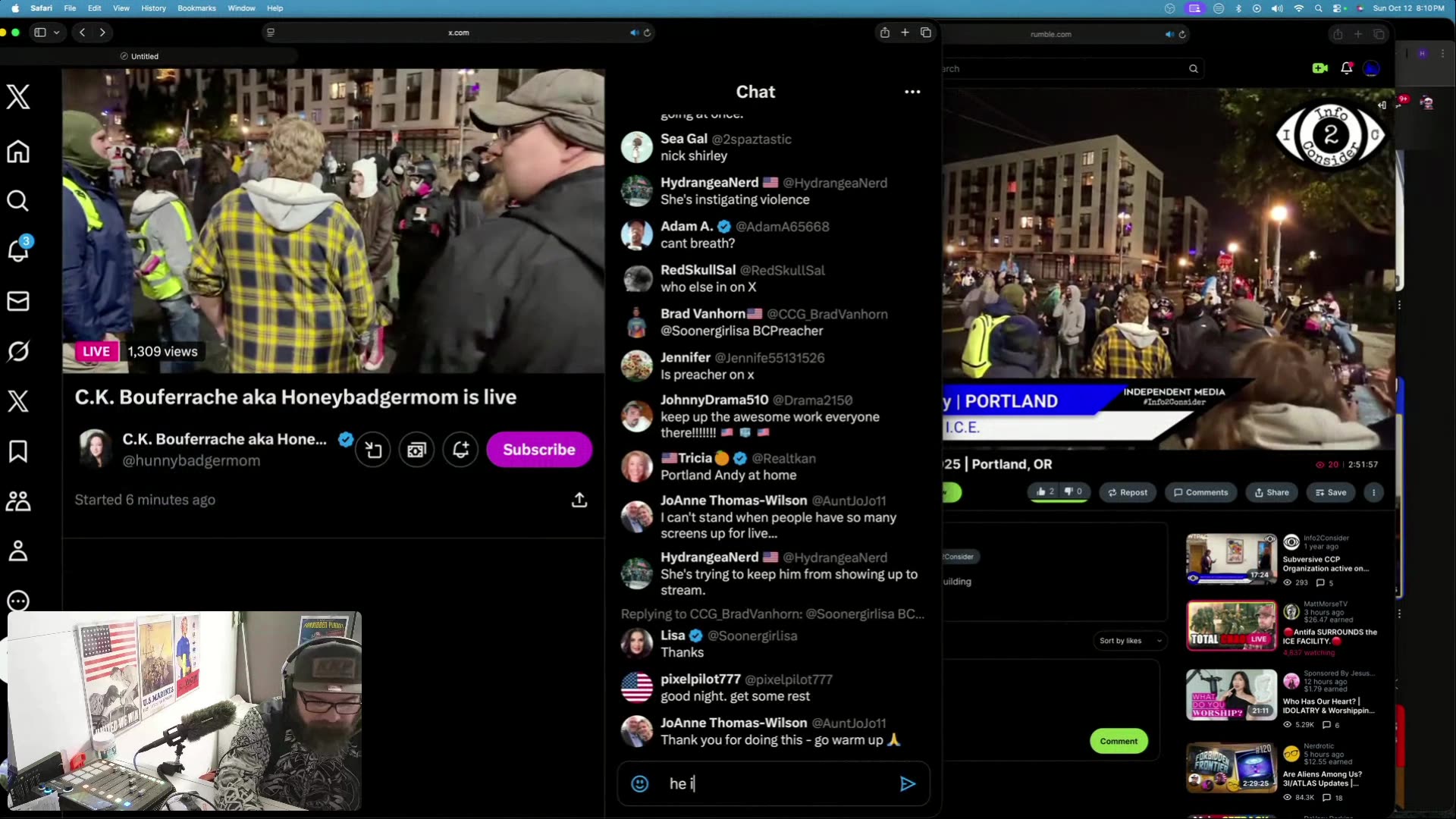Open the Bookmarks menu in menu bar
1456x819 pixels.
(x=196, y=8)
